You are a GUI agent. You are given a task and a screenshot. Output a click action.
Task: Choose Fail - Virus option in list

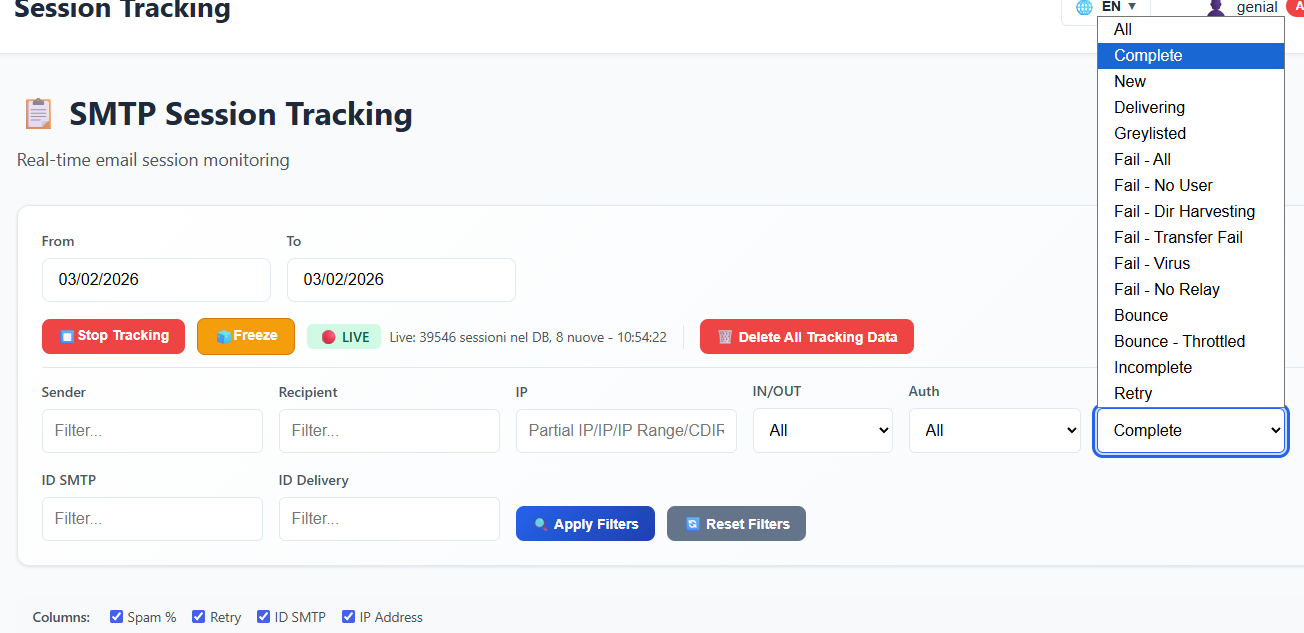1152,263
